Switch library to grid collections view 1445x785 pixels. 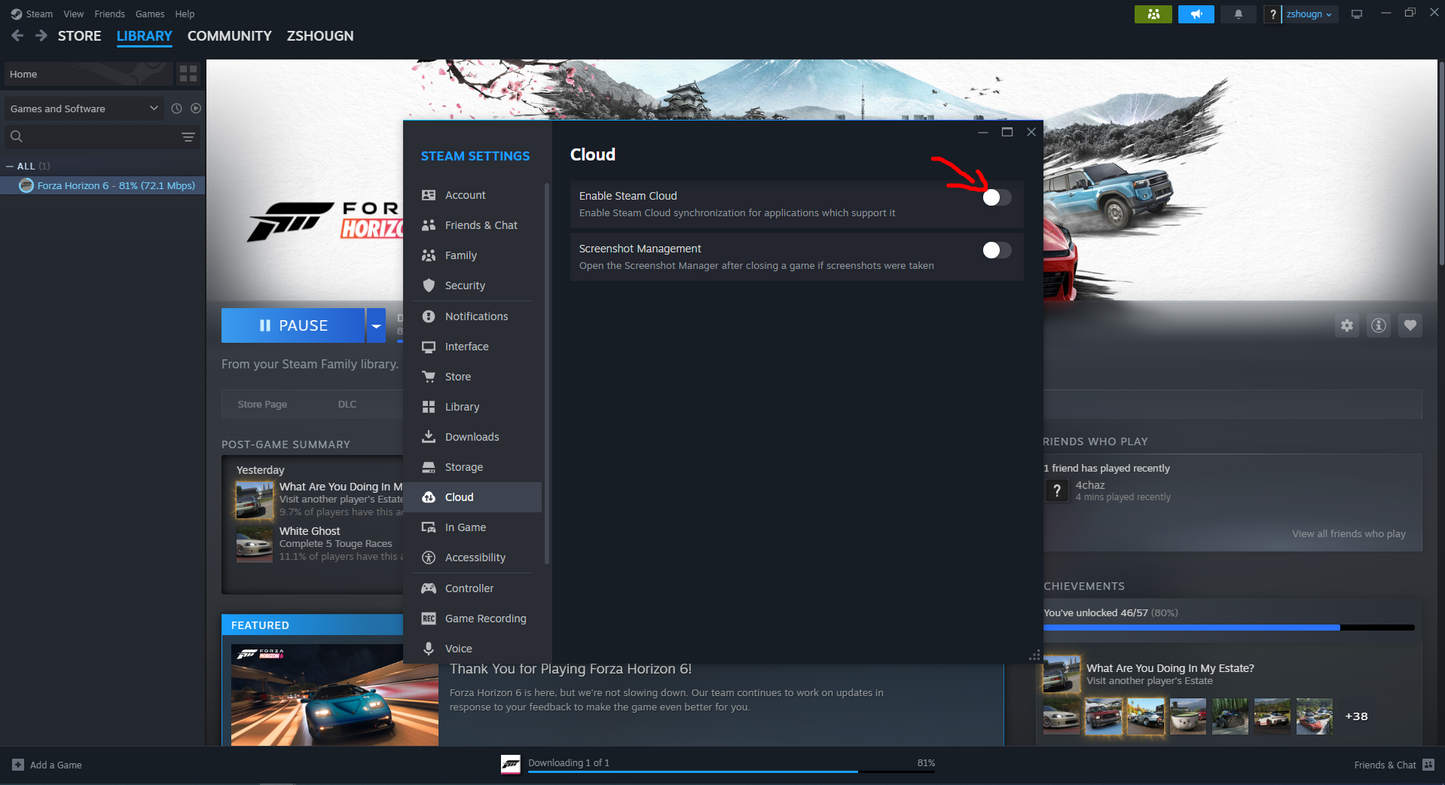pos(188,74)
